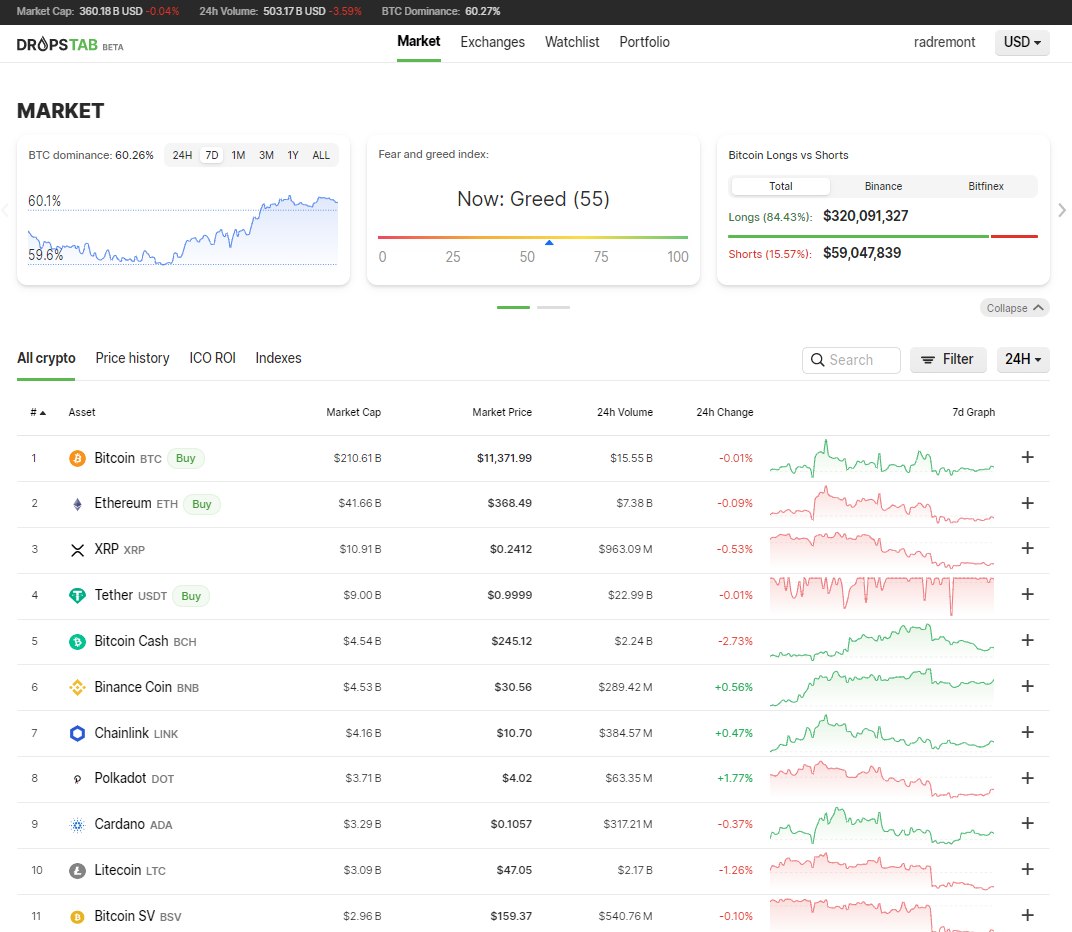Screen dimensions: 1072x932
Task: Go to the first widget carousel indicator
Action: point(513,308)
